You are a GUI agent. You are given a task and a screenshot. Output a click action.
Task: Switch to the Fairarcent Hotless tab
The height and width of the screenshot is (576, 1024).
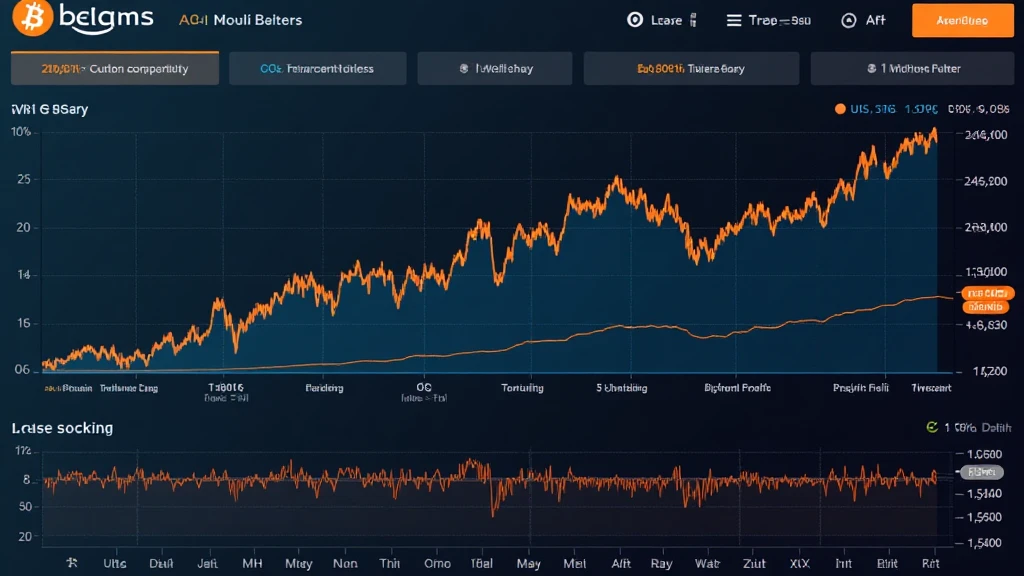[317, 69]
